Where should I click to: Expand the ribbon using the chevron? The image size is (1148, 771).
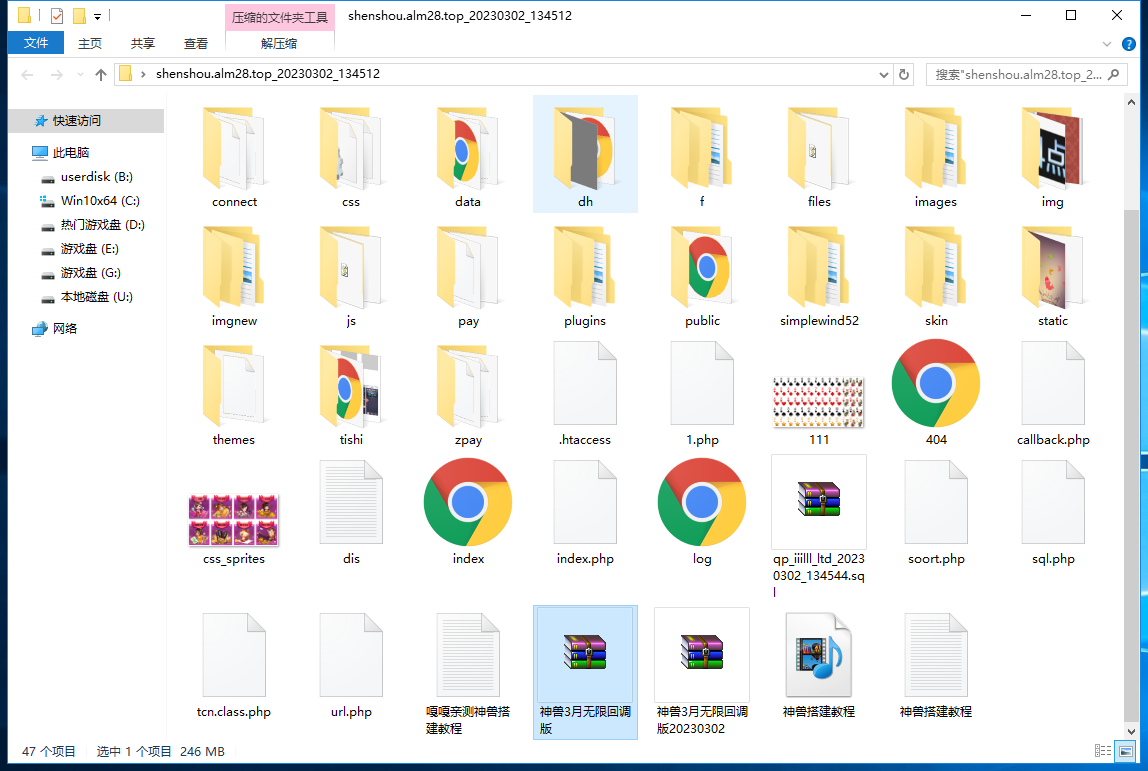tap(1106, 43)
